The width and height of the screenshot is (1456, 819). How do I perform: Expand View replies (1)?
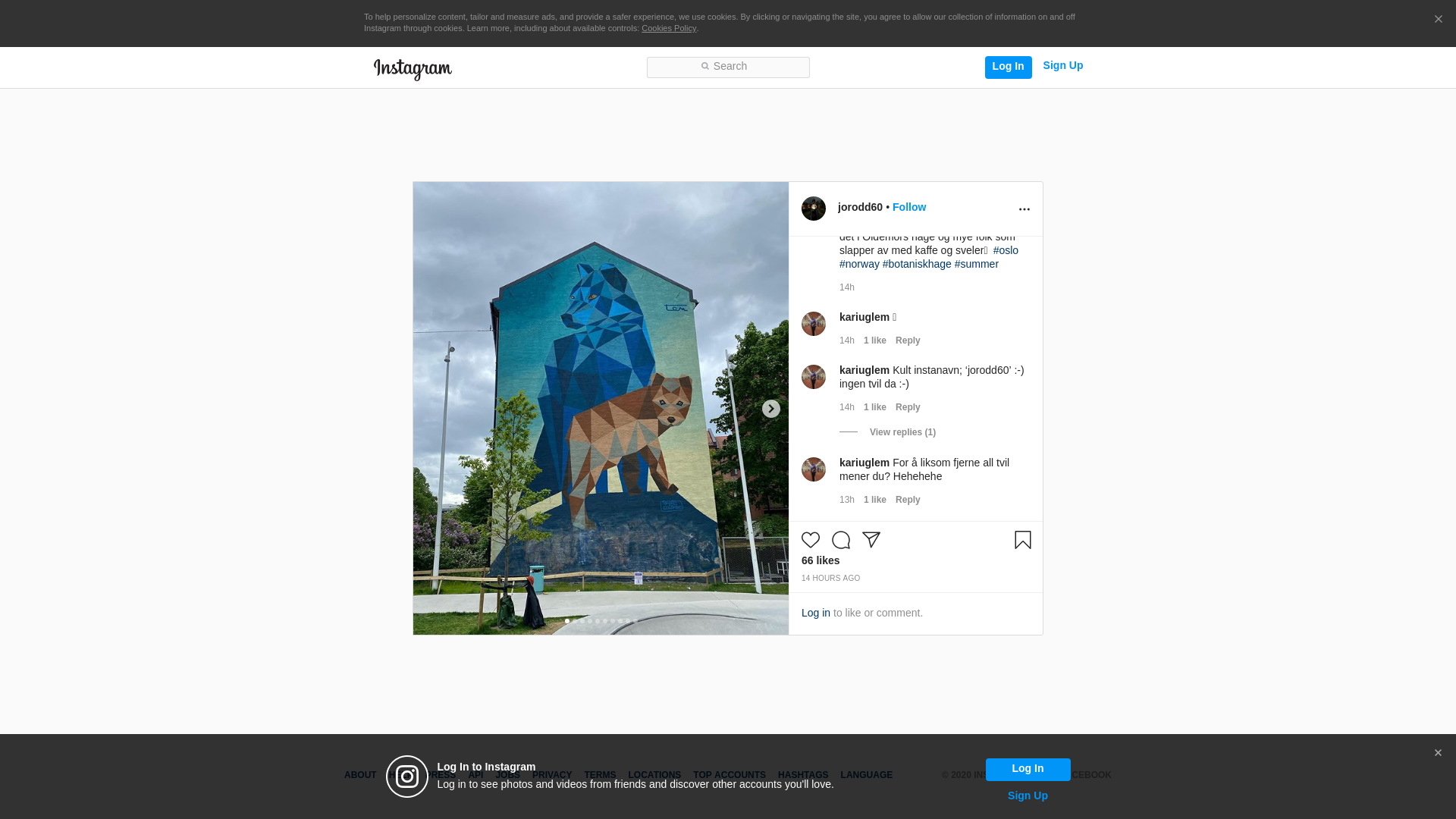tap(902, 432)
